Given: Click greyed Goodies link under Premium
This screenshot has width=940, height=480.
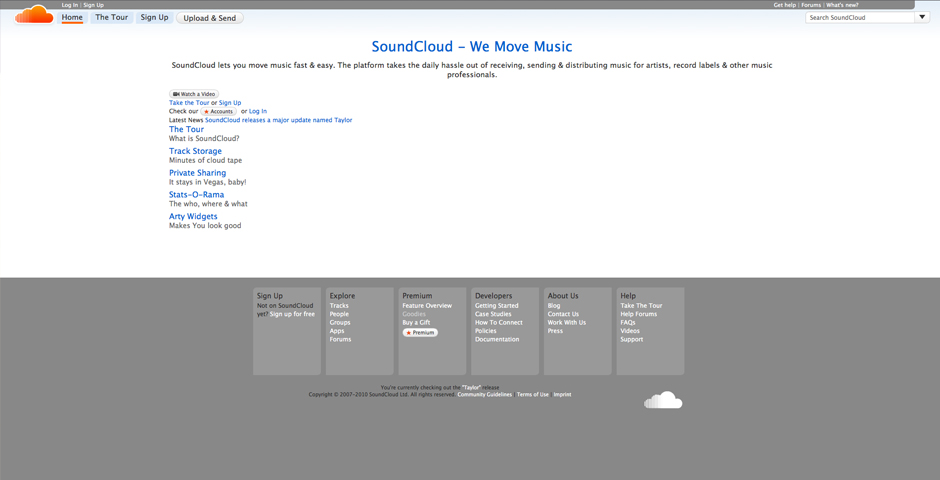Looking at the screenshot, I should point(414,314).
